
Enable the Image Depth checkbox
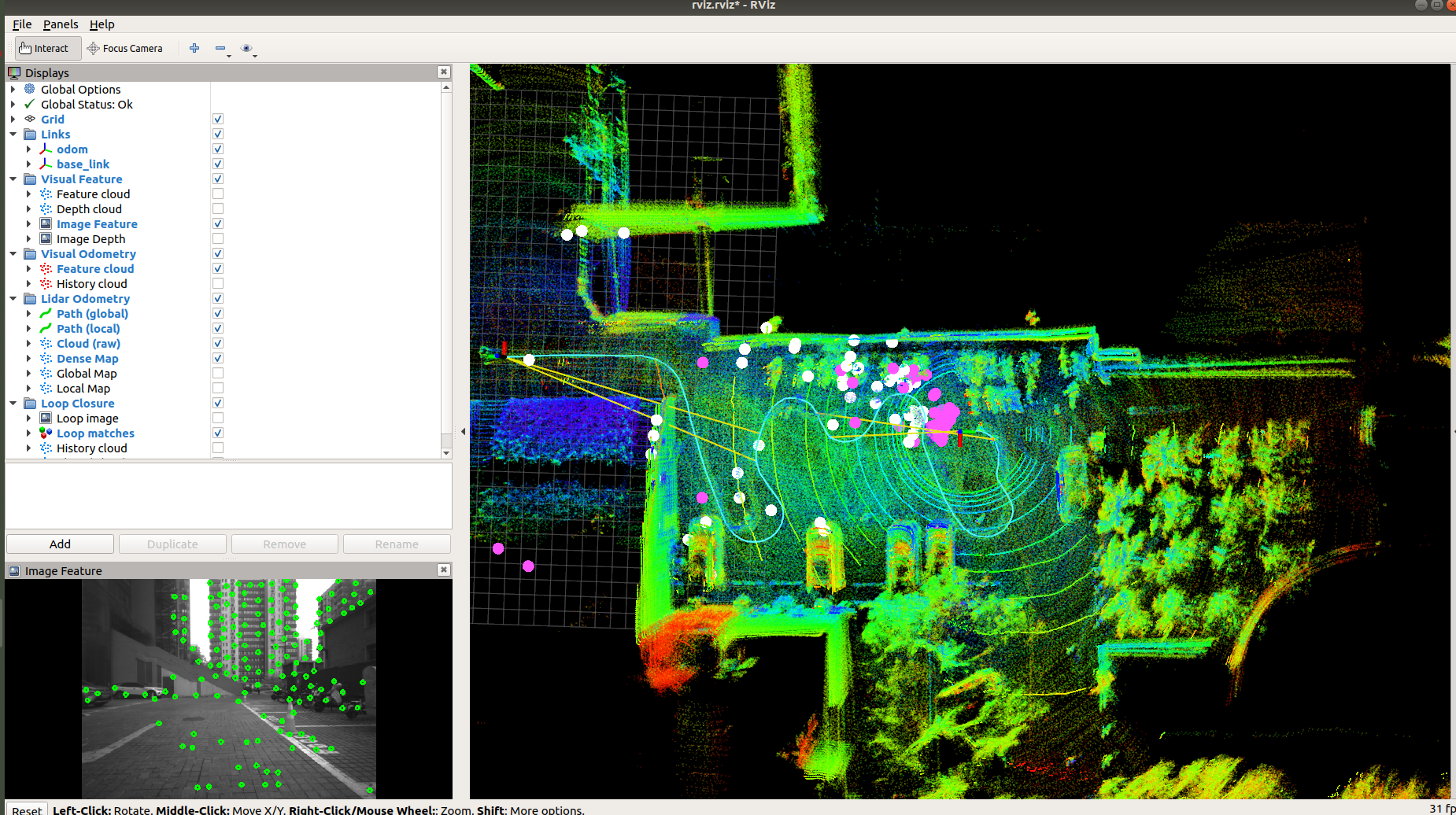(x=218, y=238)
